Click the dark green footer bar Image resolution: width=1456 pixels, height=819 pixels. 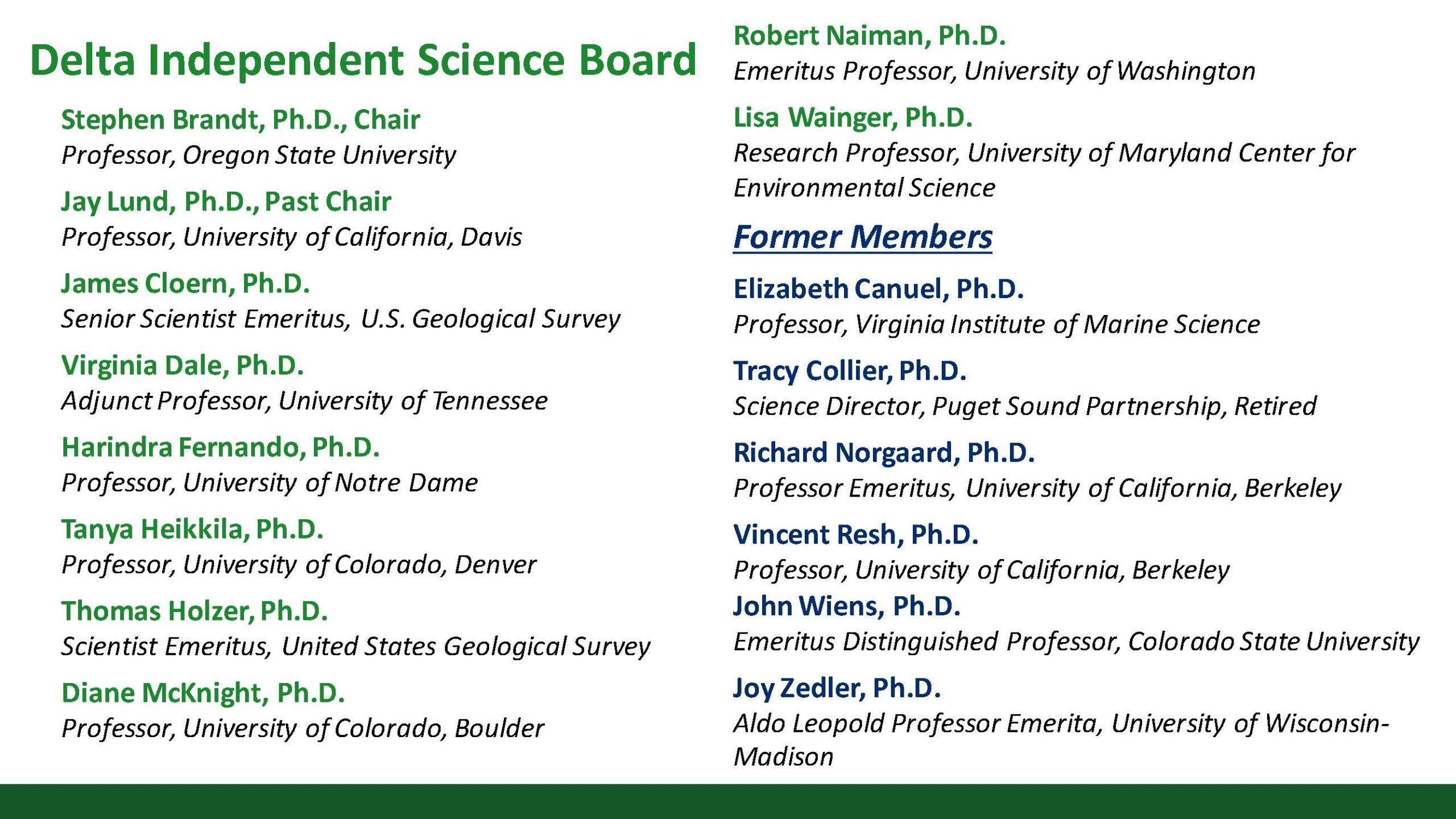click(x=728, y=801)
